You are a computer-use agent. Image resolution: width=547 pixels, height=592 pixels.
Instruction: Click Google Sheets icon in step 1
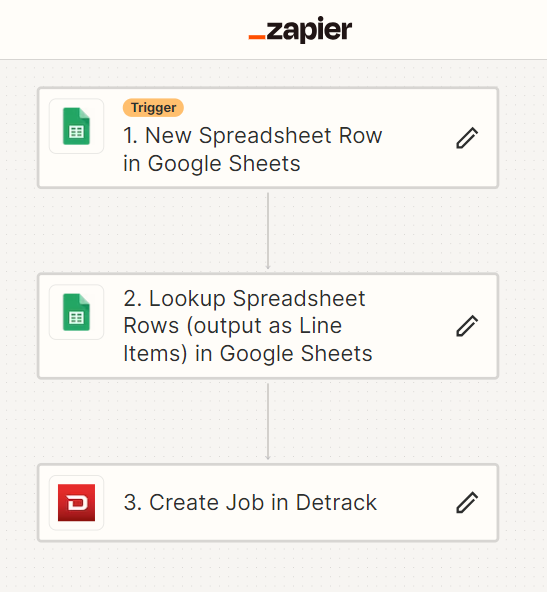[x=76, y=126]
